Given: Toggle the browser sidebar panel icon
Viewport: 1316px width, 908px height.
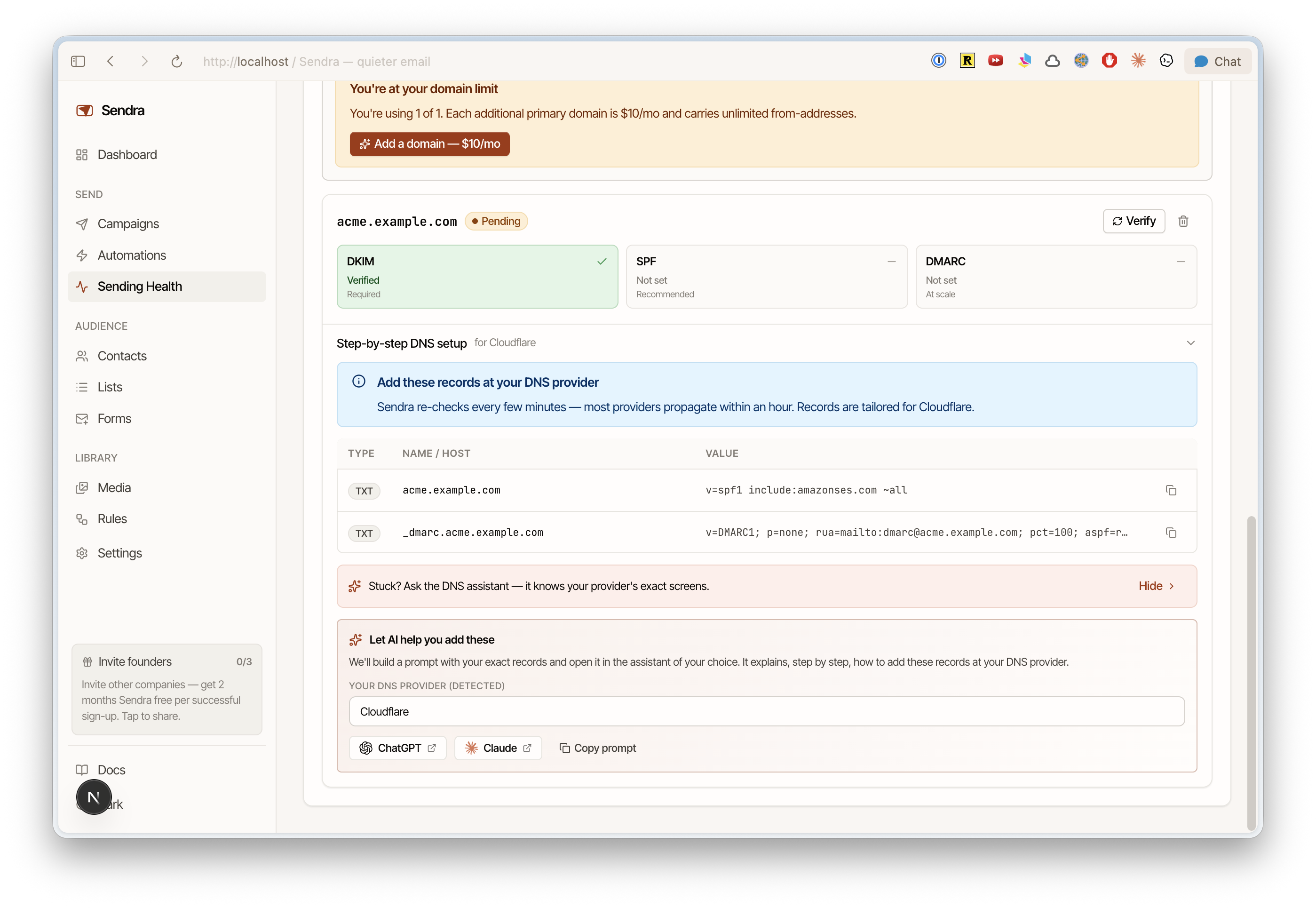Looking at the screenshot, I should pos(78,62).
